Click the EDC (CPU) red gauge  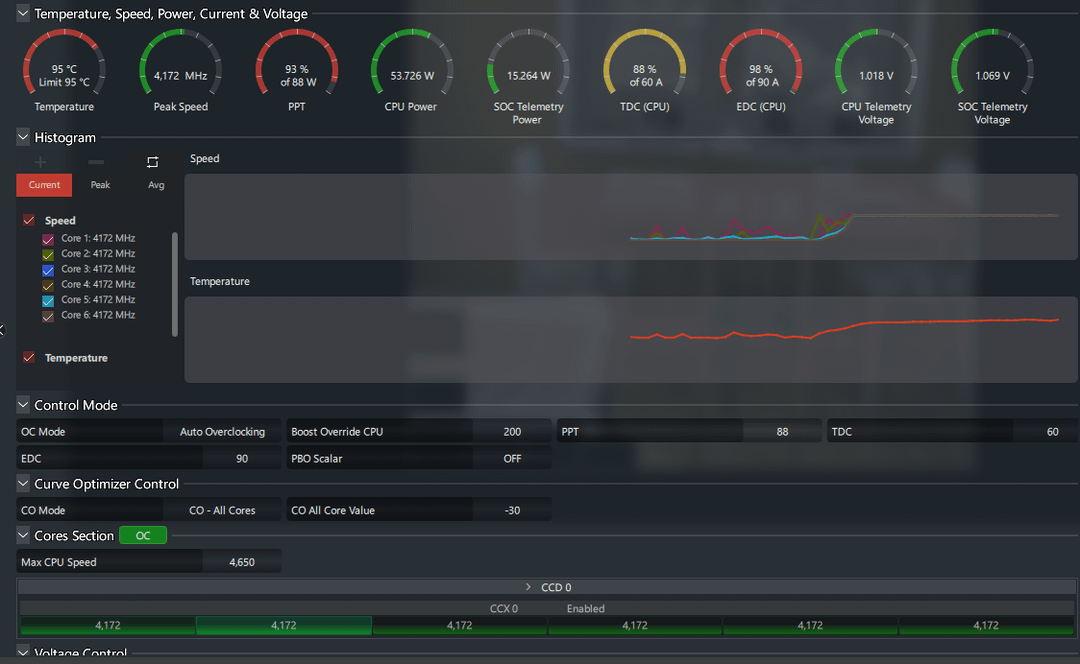pos(761,70)
